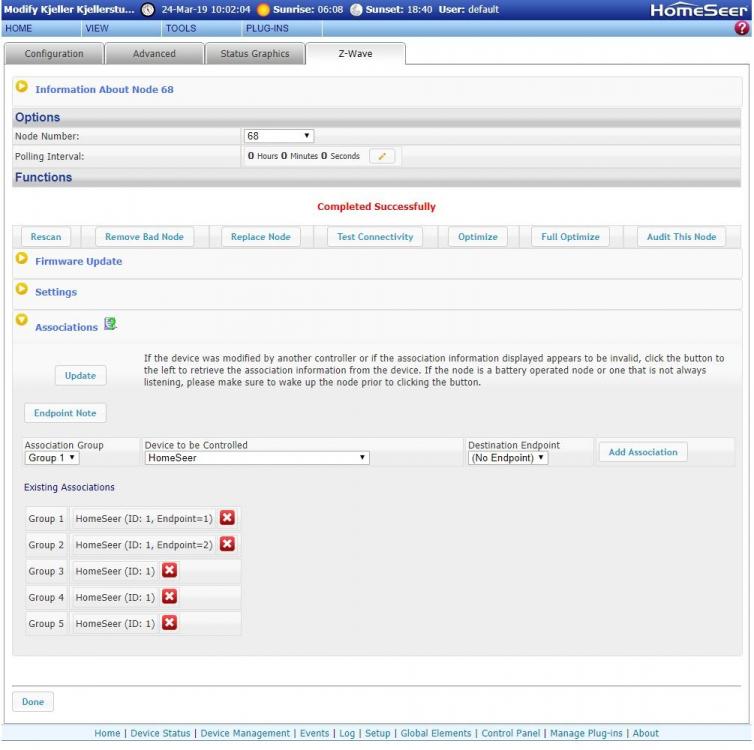This screenshot has height=750, width=754.
Task: Remove the Group 5 association
Action: [169, 623]
